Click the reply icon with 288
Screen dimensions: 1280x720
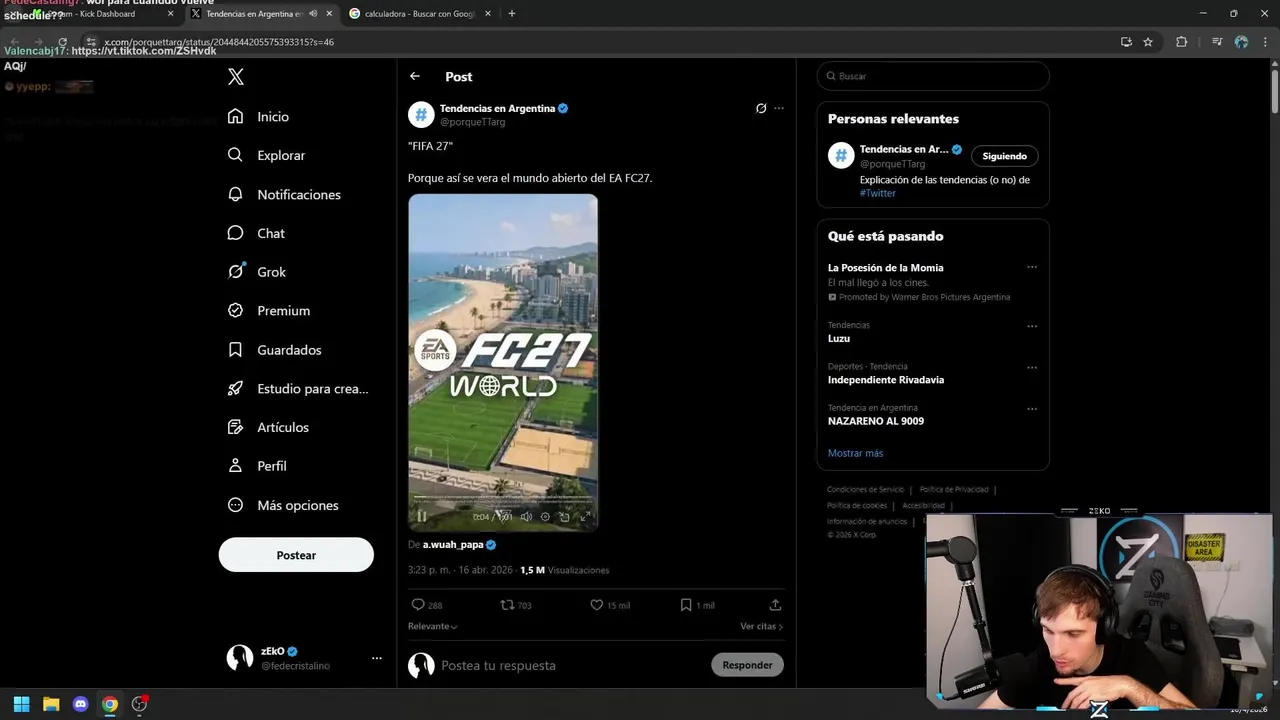427,605
